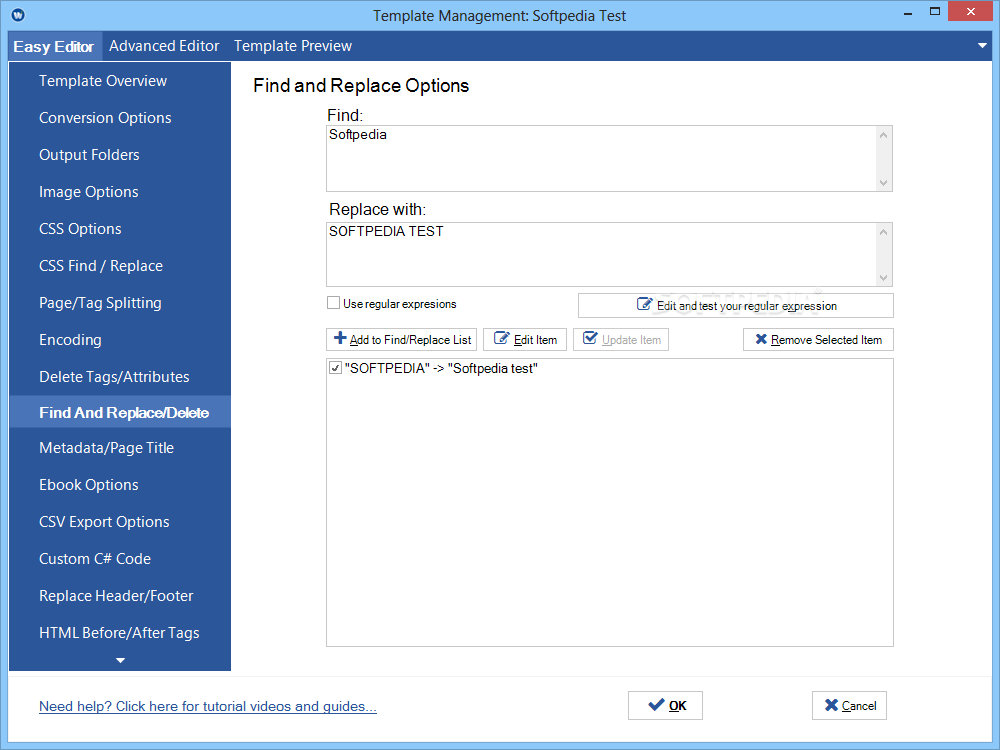Click inside the Find text field
The image size is (1000, 750).
[x=601, y=158]
